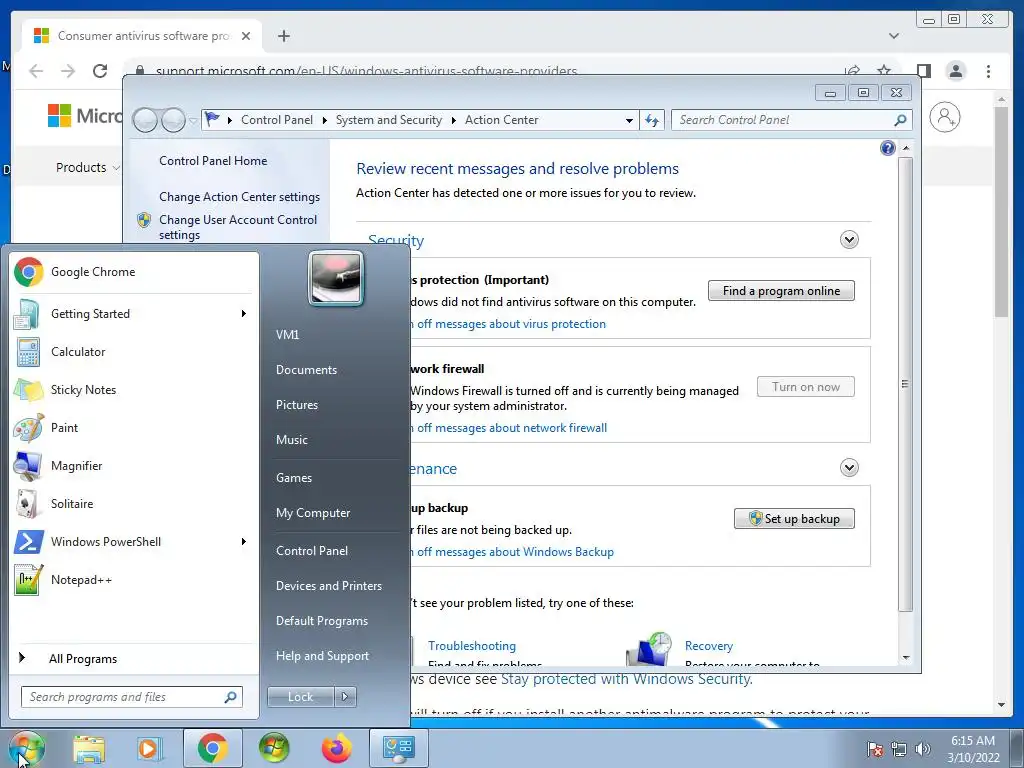The height and width of the screenshot is (768, 1024).
Task: Click the volume speaker tray icon
Action: 923,749
